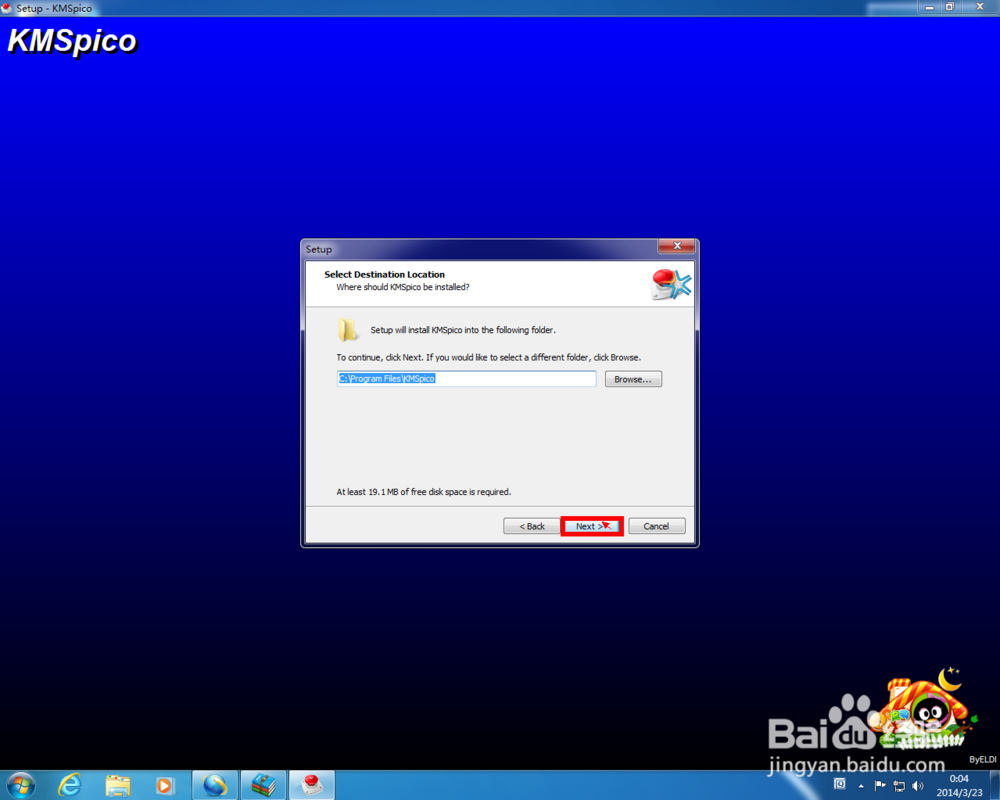Open Windows Explorer from the taskbar
Screen dimensions: 1000x800
117,786
